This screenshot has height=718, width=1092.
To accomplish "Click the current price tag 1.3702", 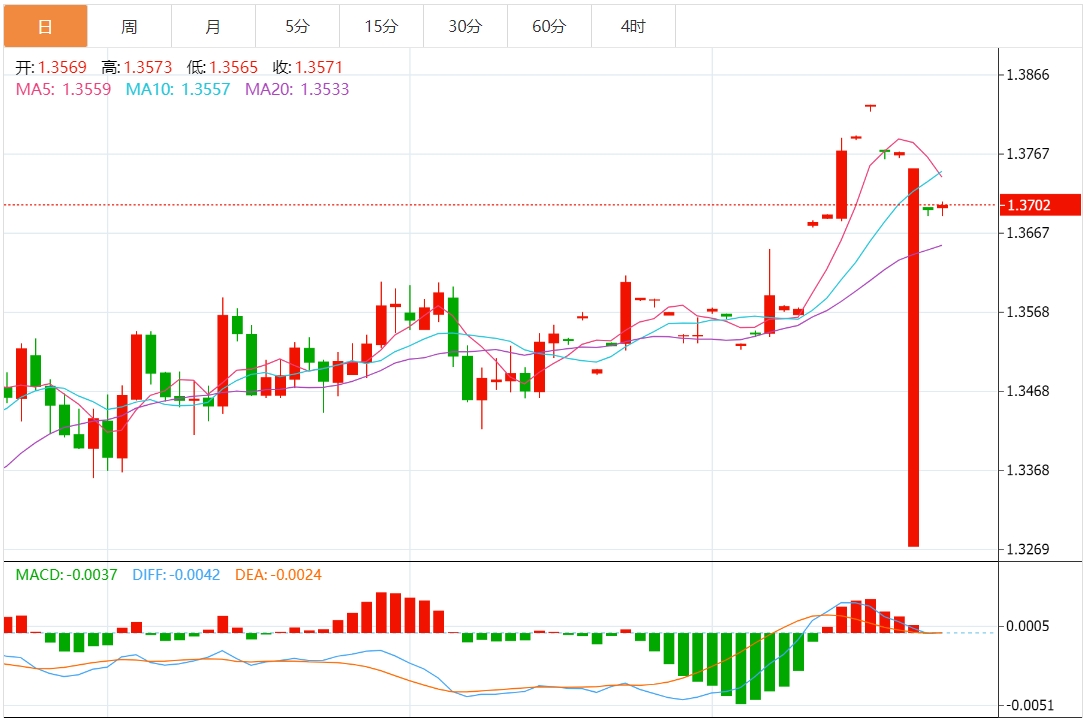I will (1040, 205).
